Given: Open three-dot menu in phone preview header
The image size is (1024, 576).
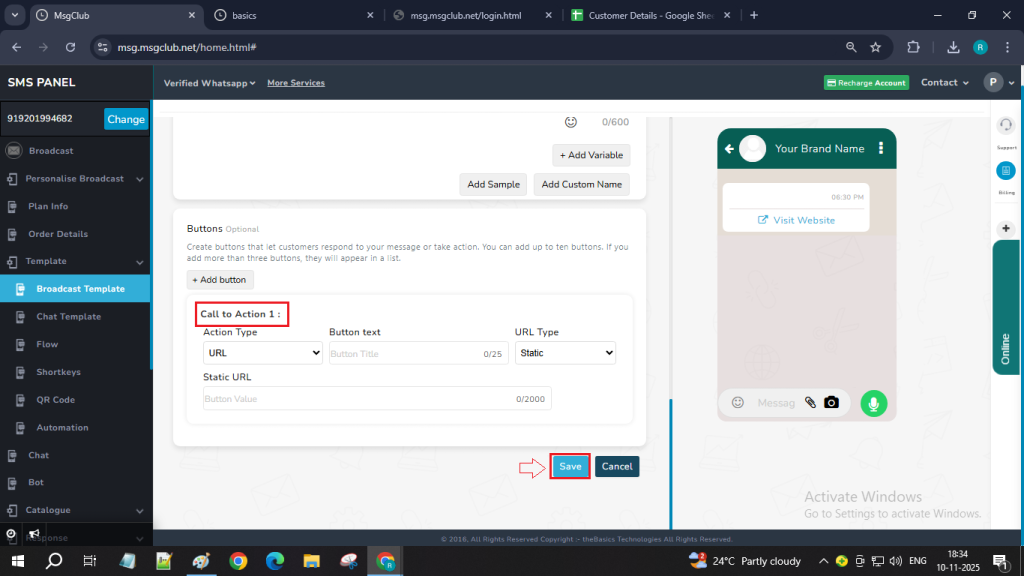Looking at the screenshot, I should [881, 148].
